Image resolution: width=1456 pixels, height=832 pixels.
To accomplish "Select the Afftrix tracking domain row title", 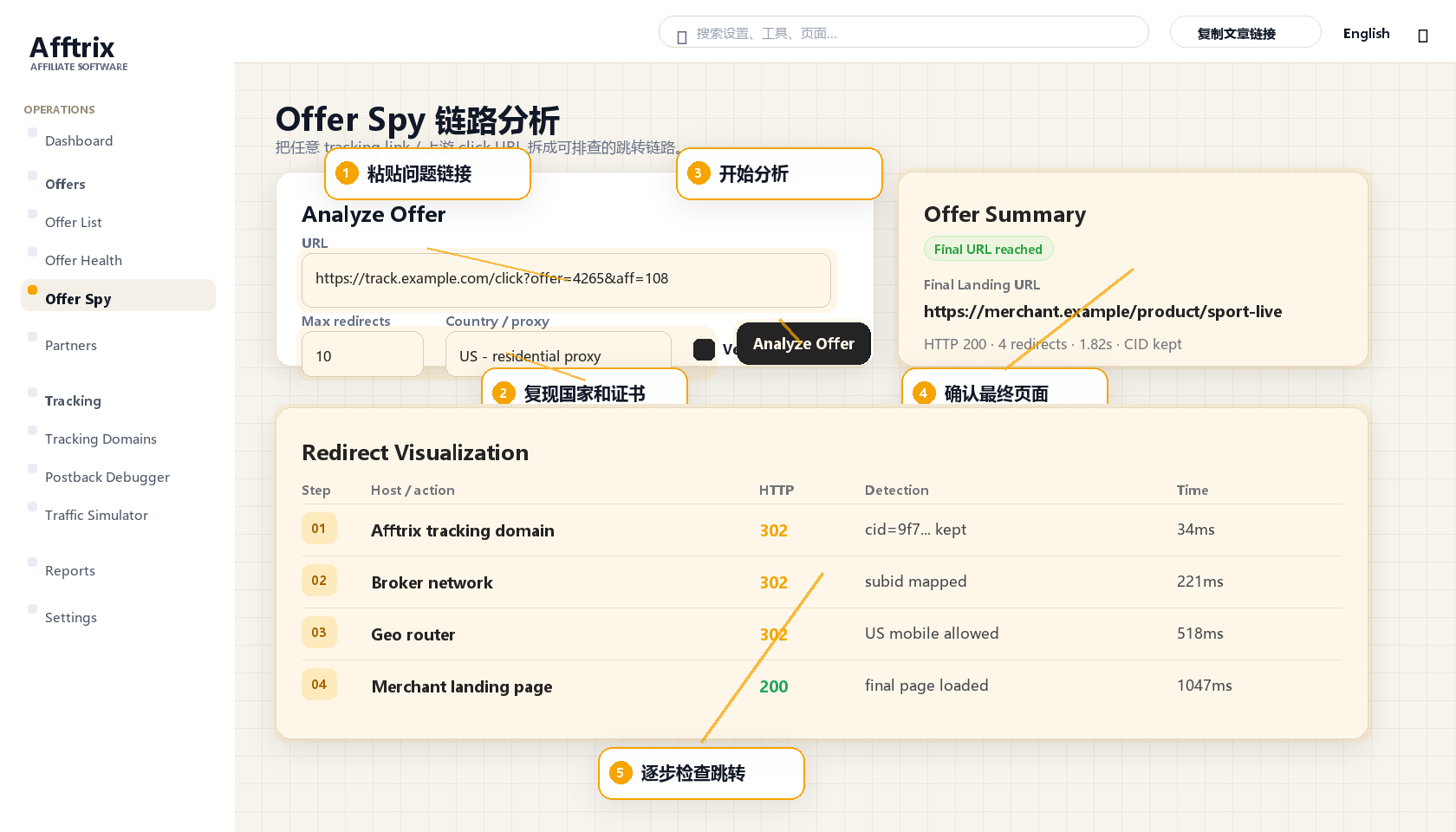I will [x=463, y=530].
